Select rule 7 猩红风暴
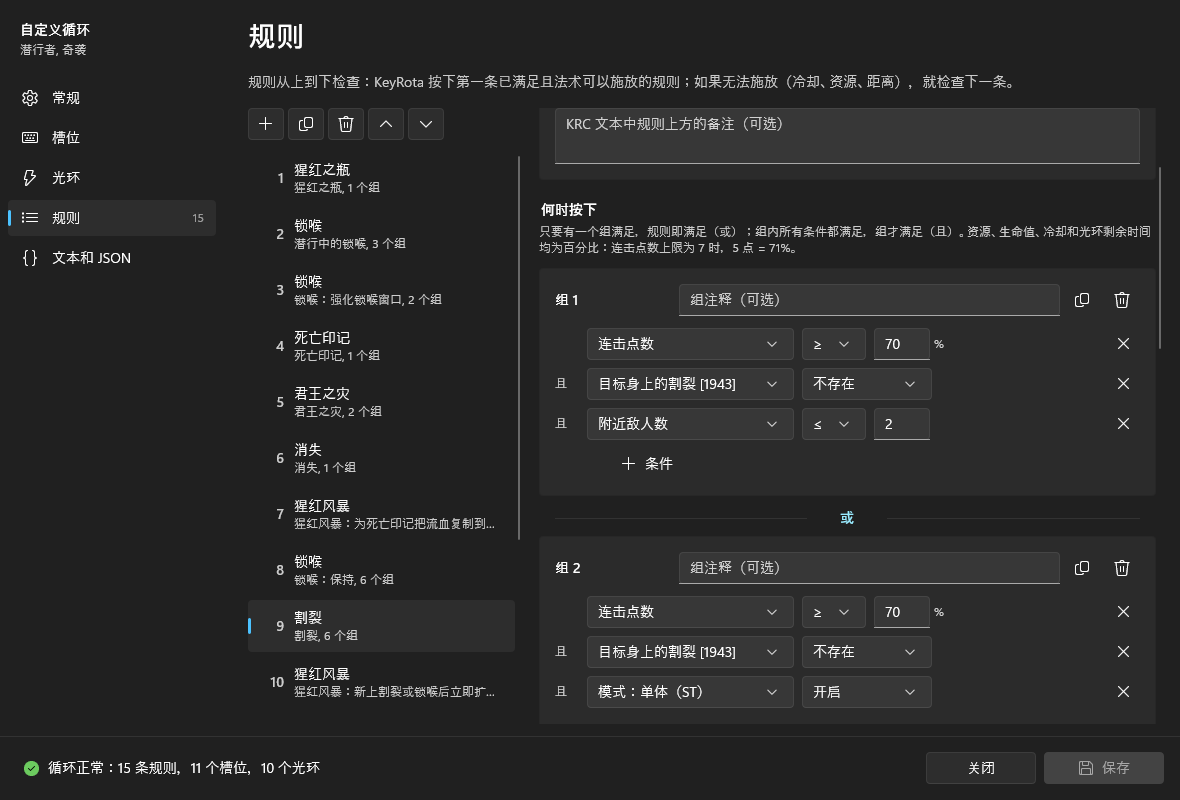 click(382, 514)
